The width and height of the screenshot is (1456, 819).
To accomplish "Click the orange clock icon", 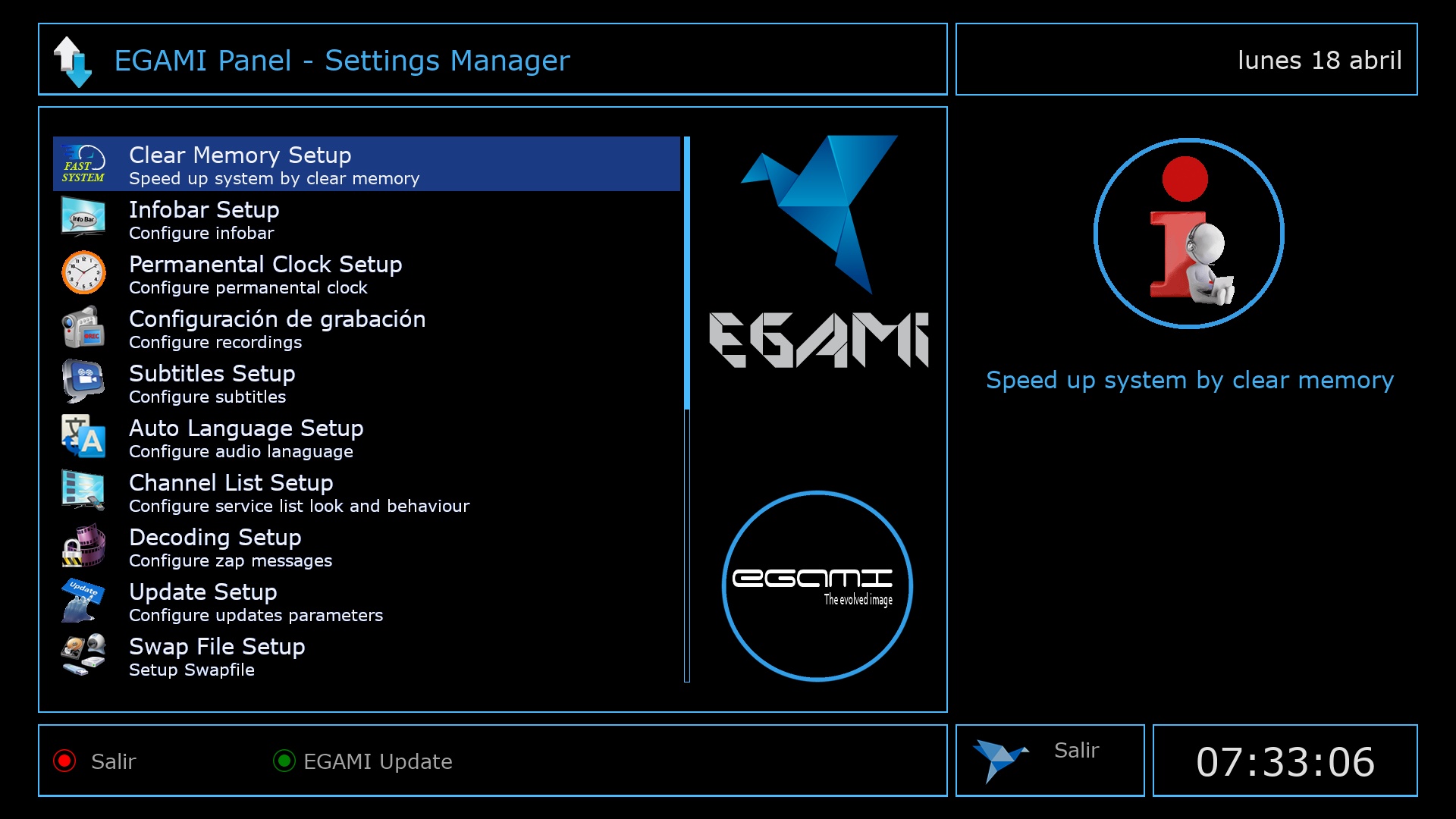I will coord(83,272).
